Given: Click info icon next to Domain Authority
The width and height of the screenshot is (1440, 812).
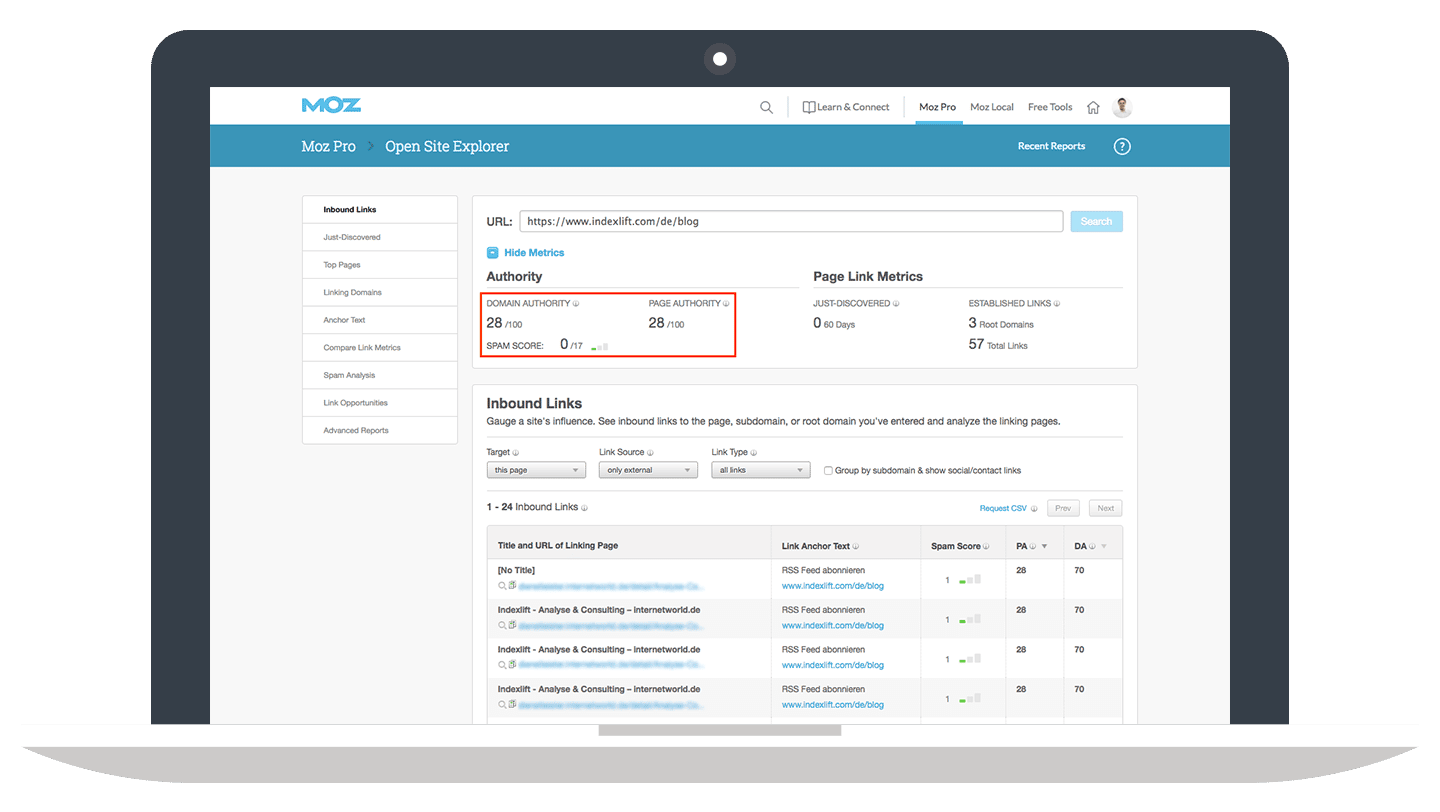Looking at the screenshot, I should coord(576,303).
